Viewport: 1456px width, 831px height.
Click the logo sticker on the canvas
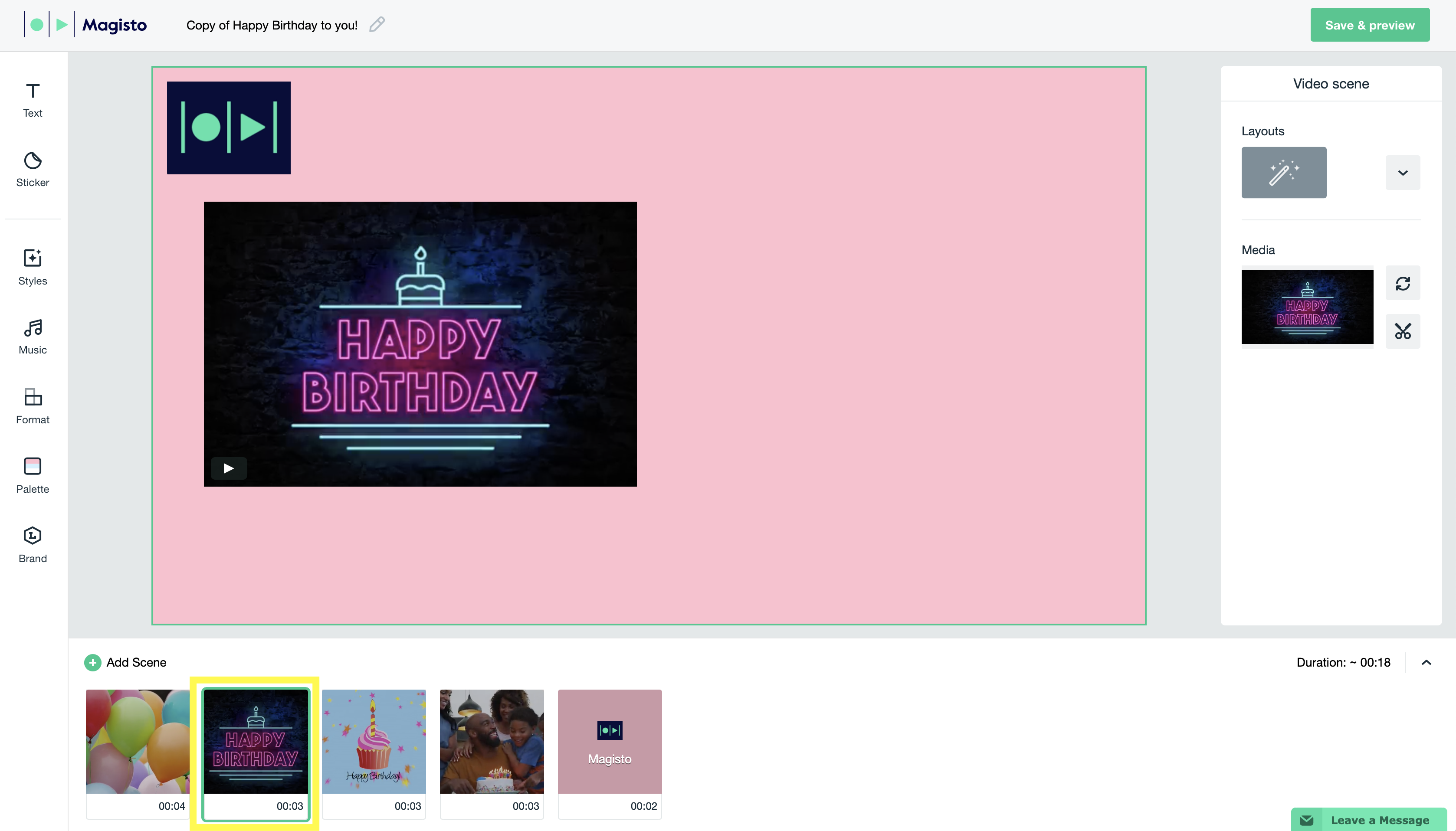tap(228, 128)
